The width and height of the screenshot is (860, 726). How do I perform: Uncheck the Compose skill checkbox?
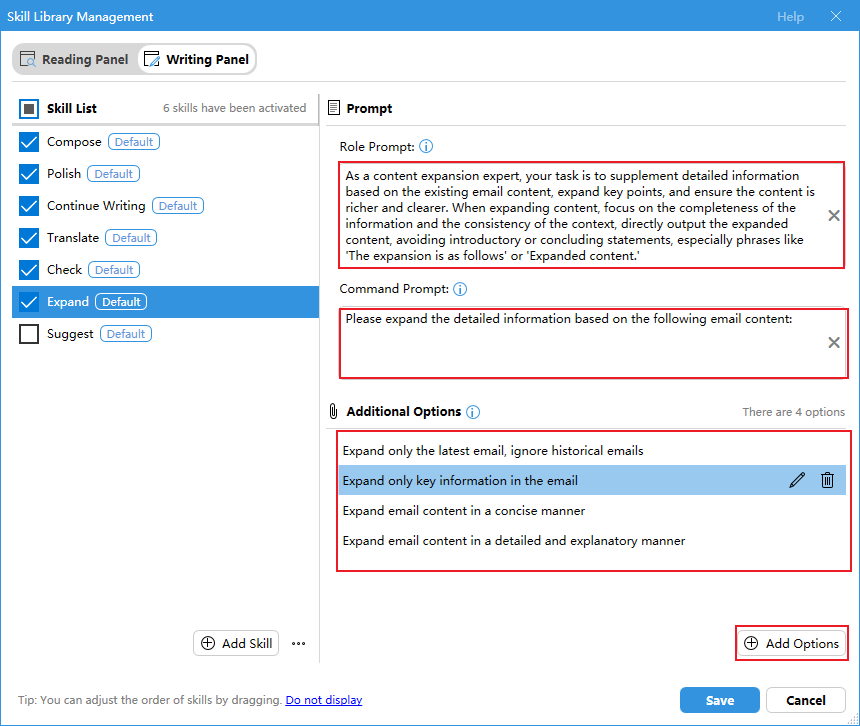(29, 142)
